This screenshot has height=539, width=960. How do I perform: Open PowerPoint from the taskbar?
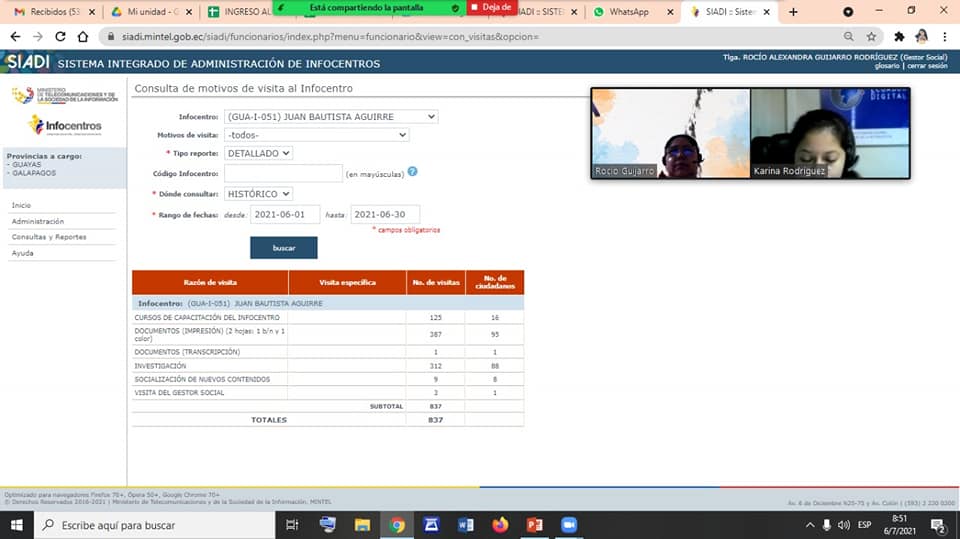pyautogui.click(x=534, y=525)
